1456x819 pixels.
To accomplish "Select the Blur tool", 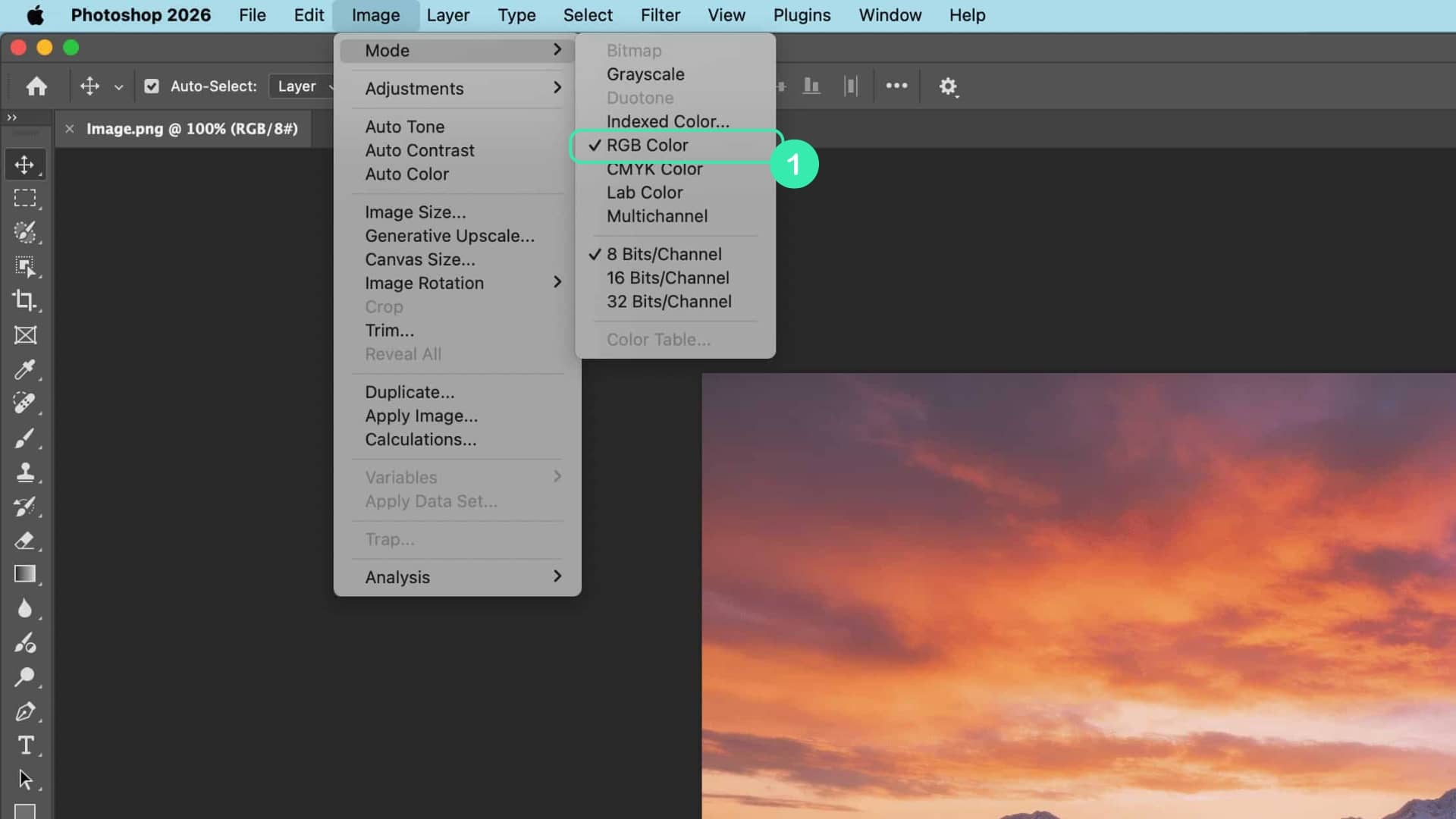I will click(x=25, y=608).
